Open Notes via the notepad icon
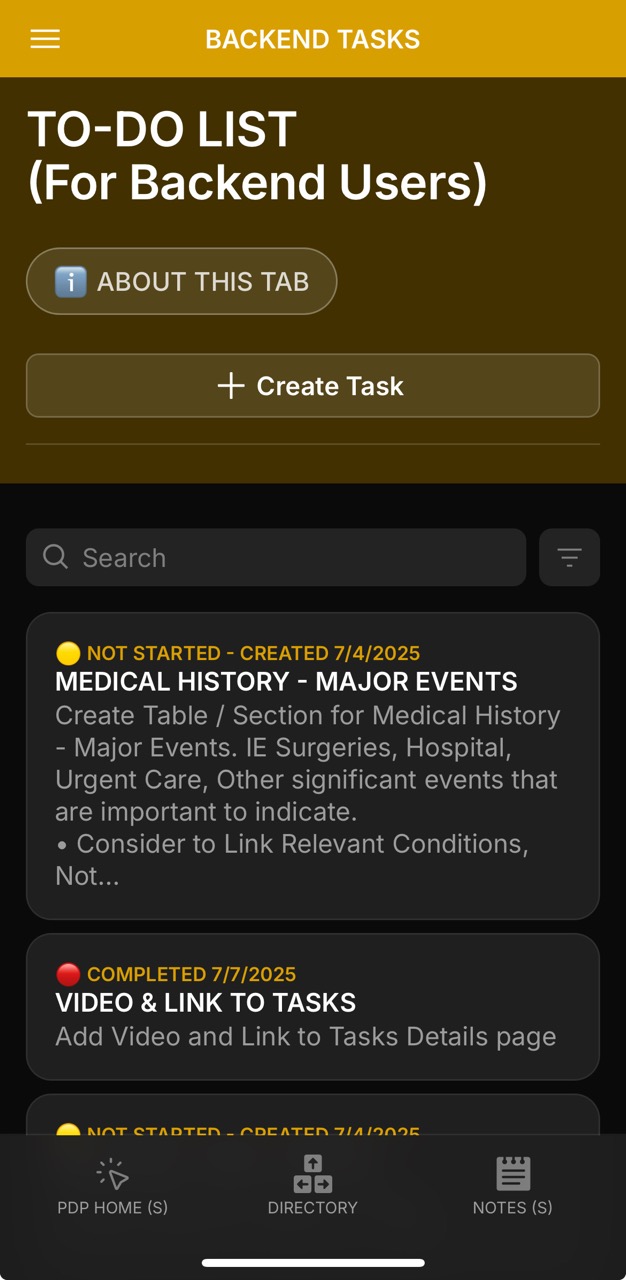Image resolution: width=626 pixels, height=1280 pixels. (512, 1174)
